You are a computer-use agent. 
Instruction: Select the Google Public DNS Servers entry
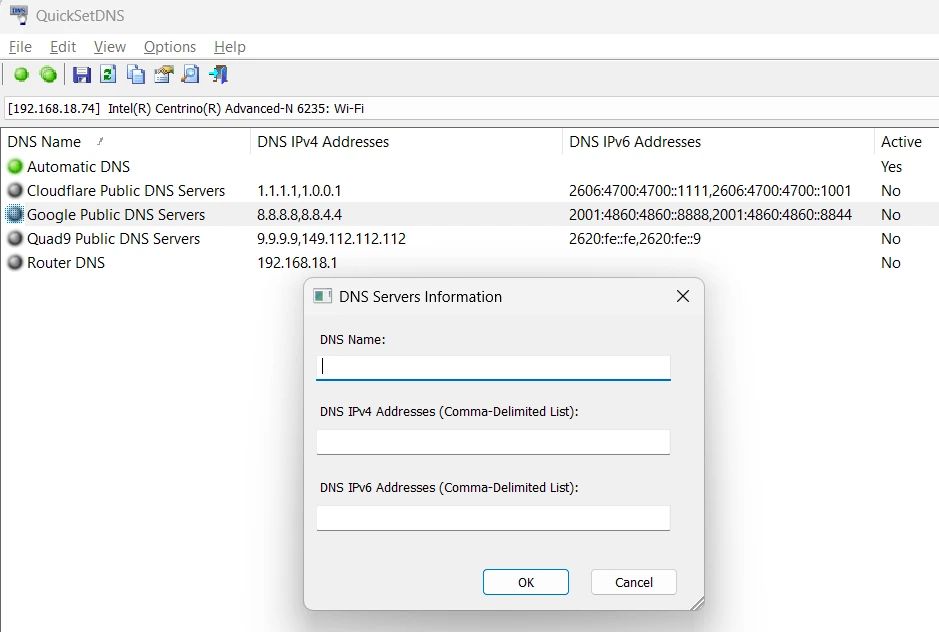pyautogui.click(x=116, y=214)
